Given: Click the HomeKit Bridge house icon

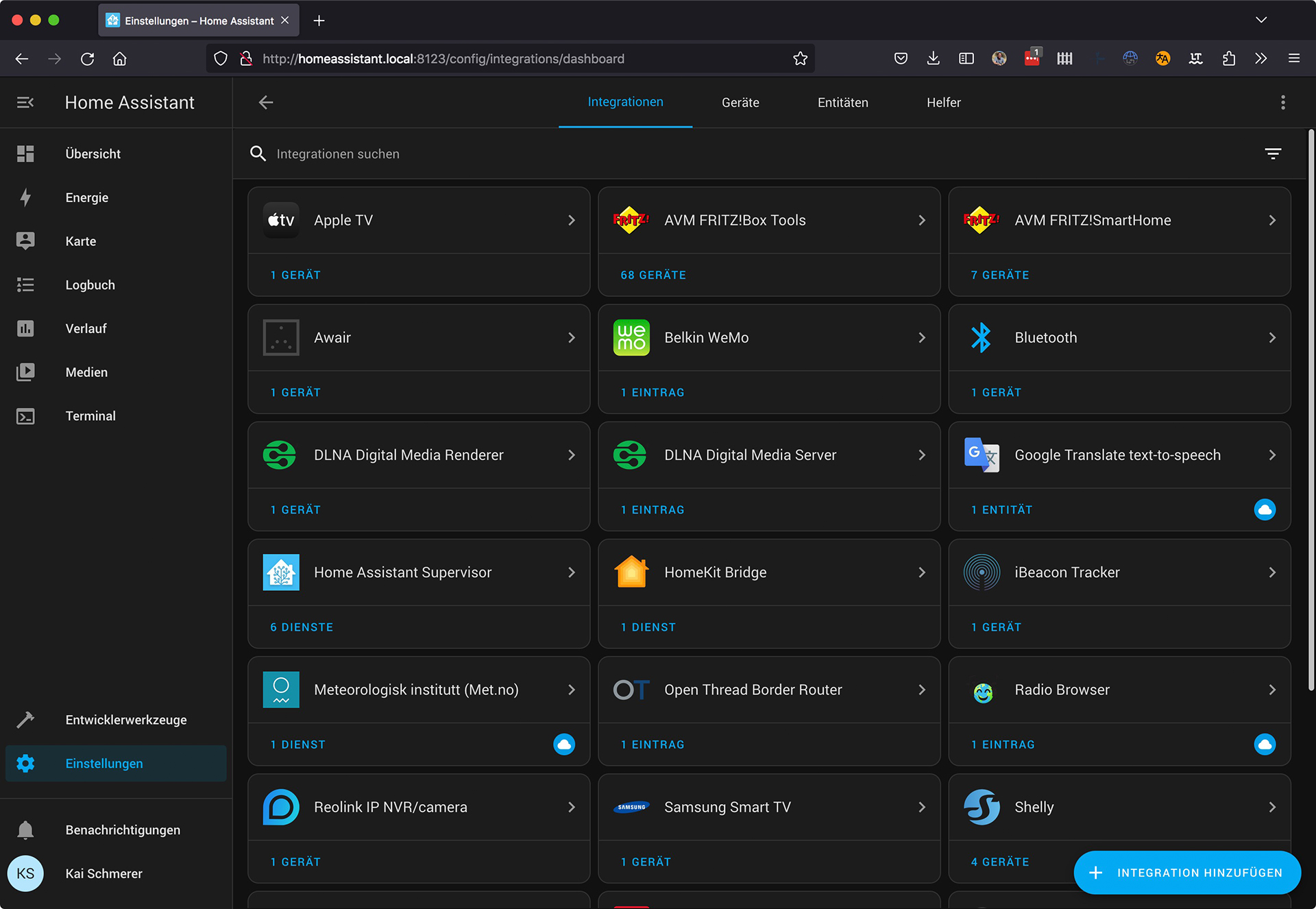Looking at the screenshot, I should [x=631, y=572].
